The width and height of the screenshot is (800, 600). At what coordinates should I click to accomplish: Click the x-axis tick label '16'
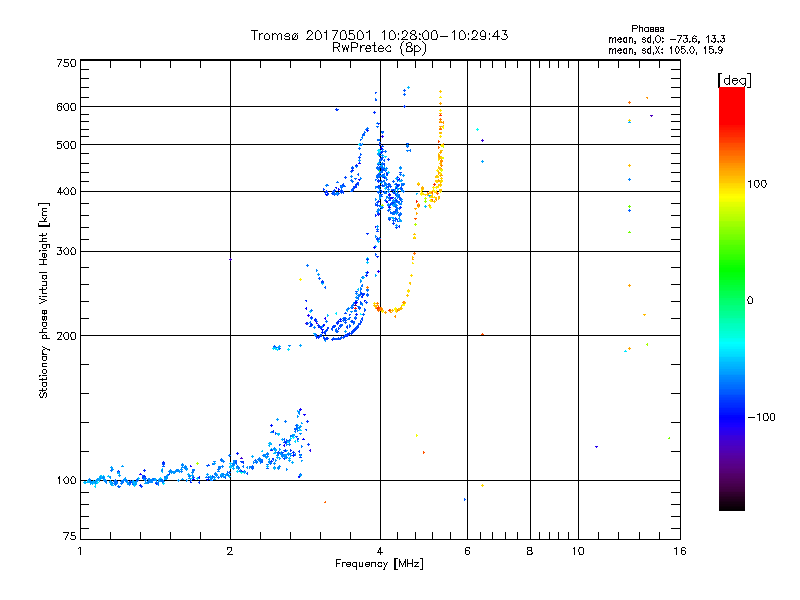point(680,551)
